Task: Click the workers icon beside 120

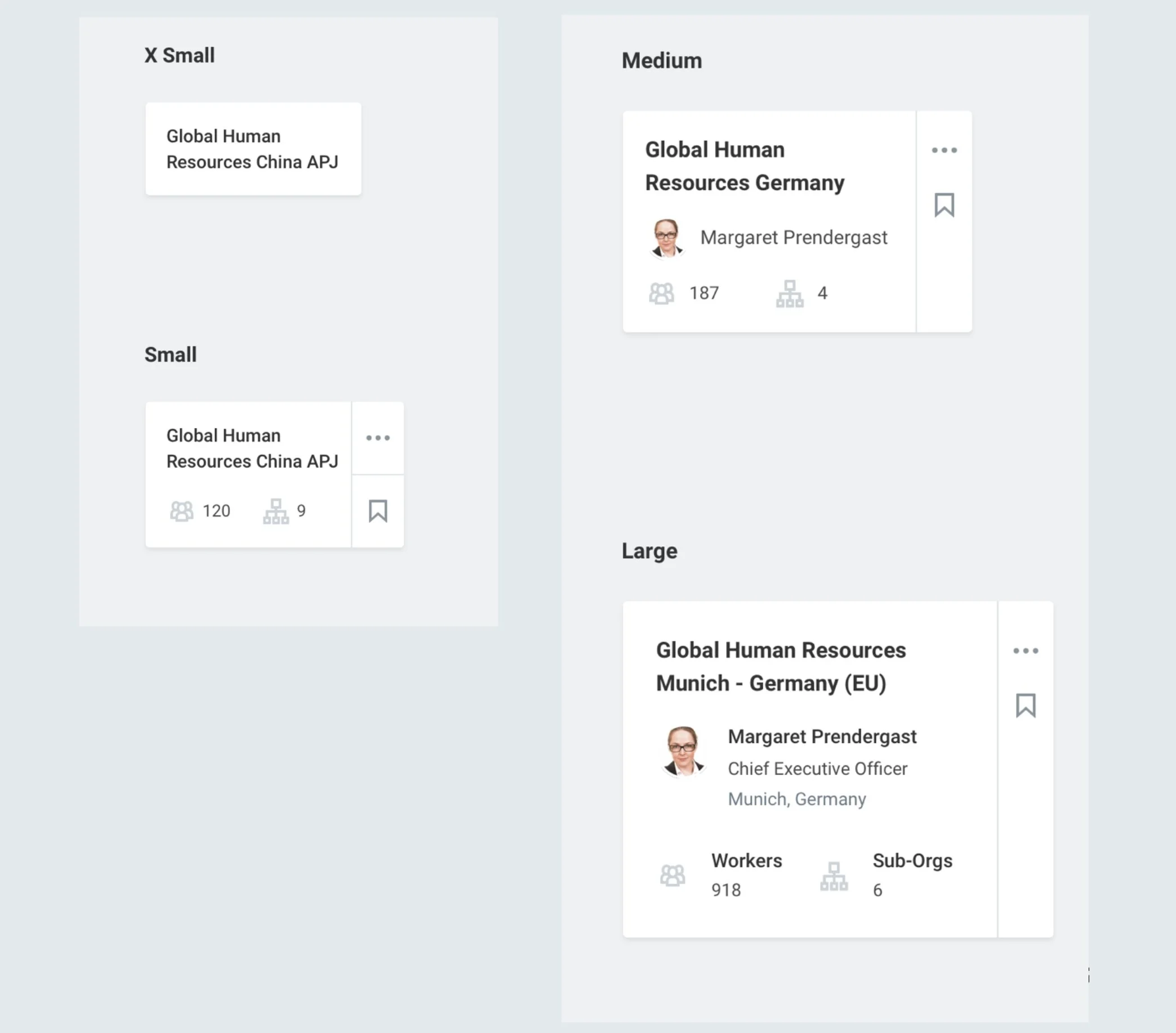Action: [182, 511]
